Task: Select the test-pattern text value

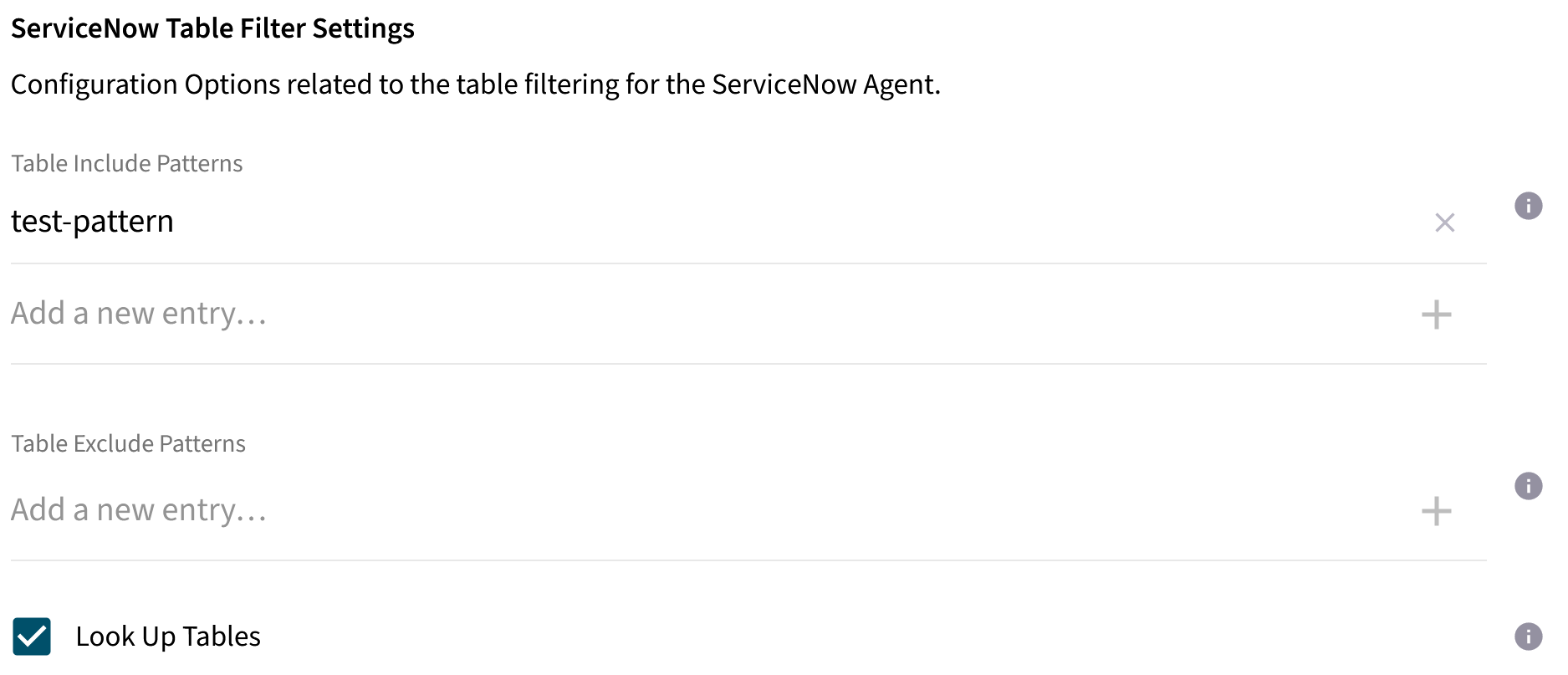Action: pyautogui.click(x=92, y=221)
